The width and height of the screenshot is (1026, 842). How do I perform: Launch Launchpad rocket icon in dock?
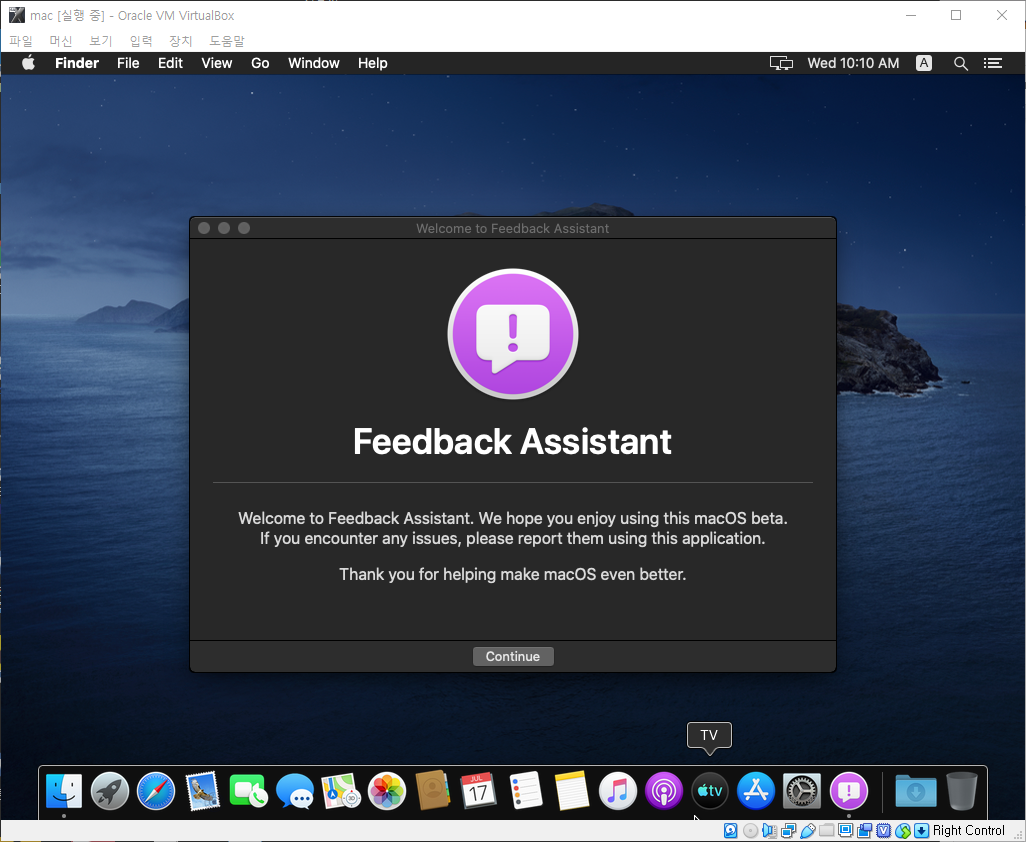pyautogui.click(x=110, y=791)
